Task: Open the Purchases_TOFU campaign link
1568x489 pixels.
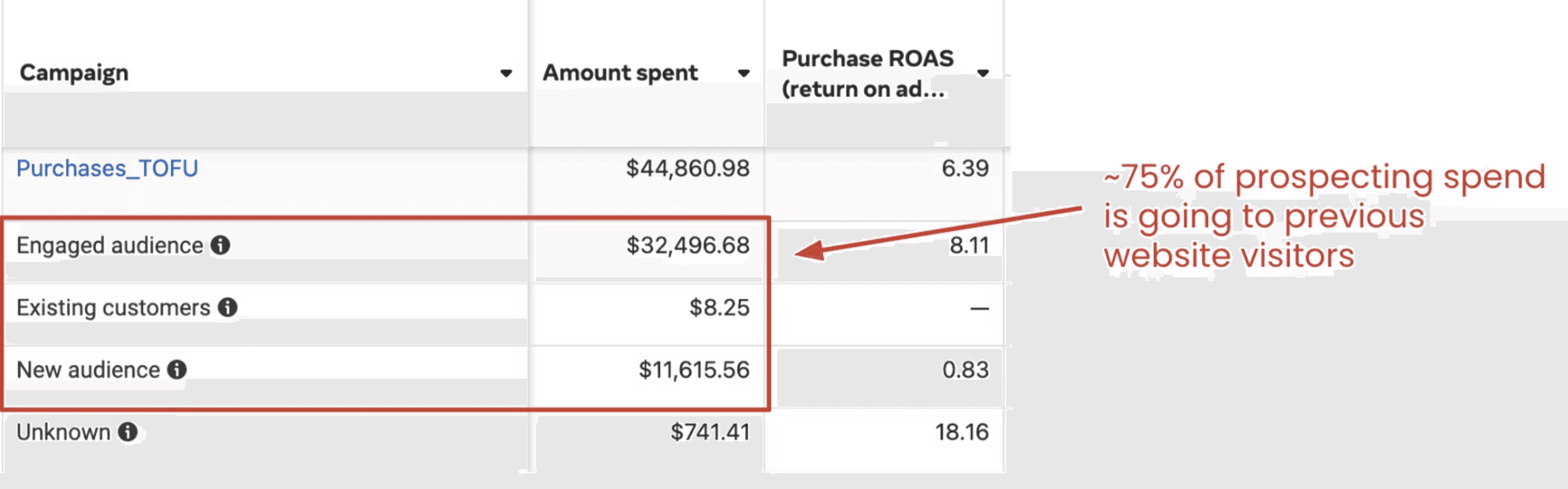Action: 107,168
